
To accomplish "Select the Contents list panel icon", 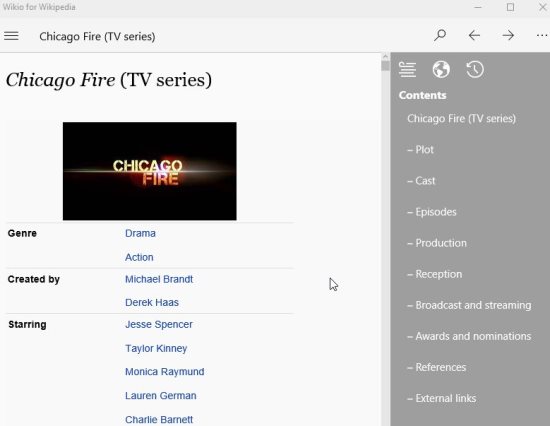I will (x=407, y=69).
